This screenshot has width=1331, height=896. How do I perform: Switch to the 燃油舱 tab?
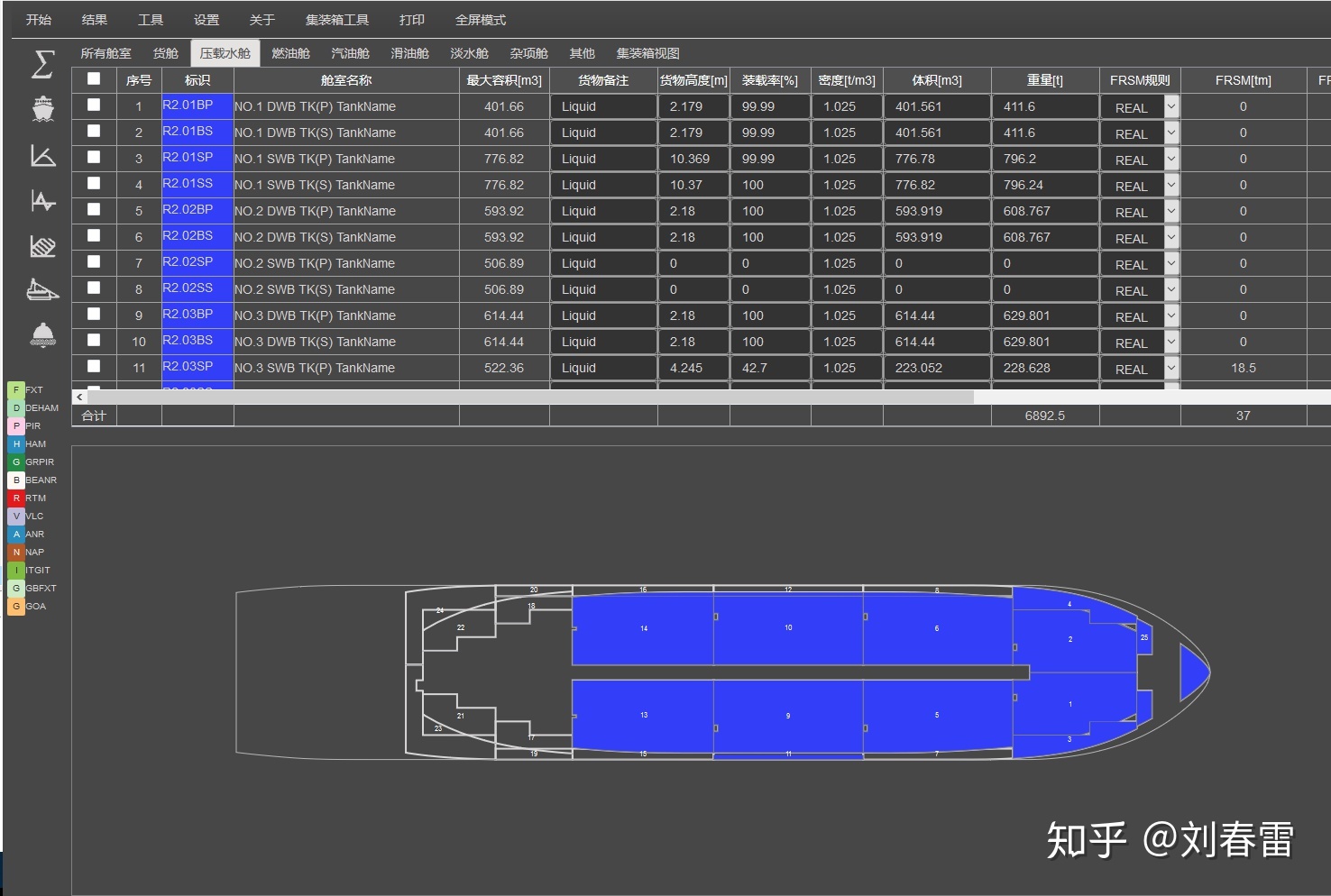[x=290, y=53]
